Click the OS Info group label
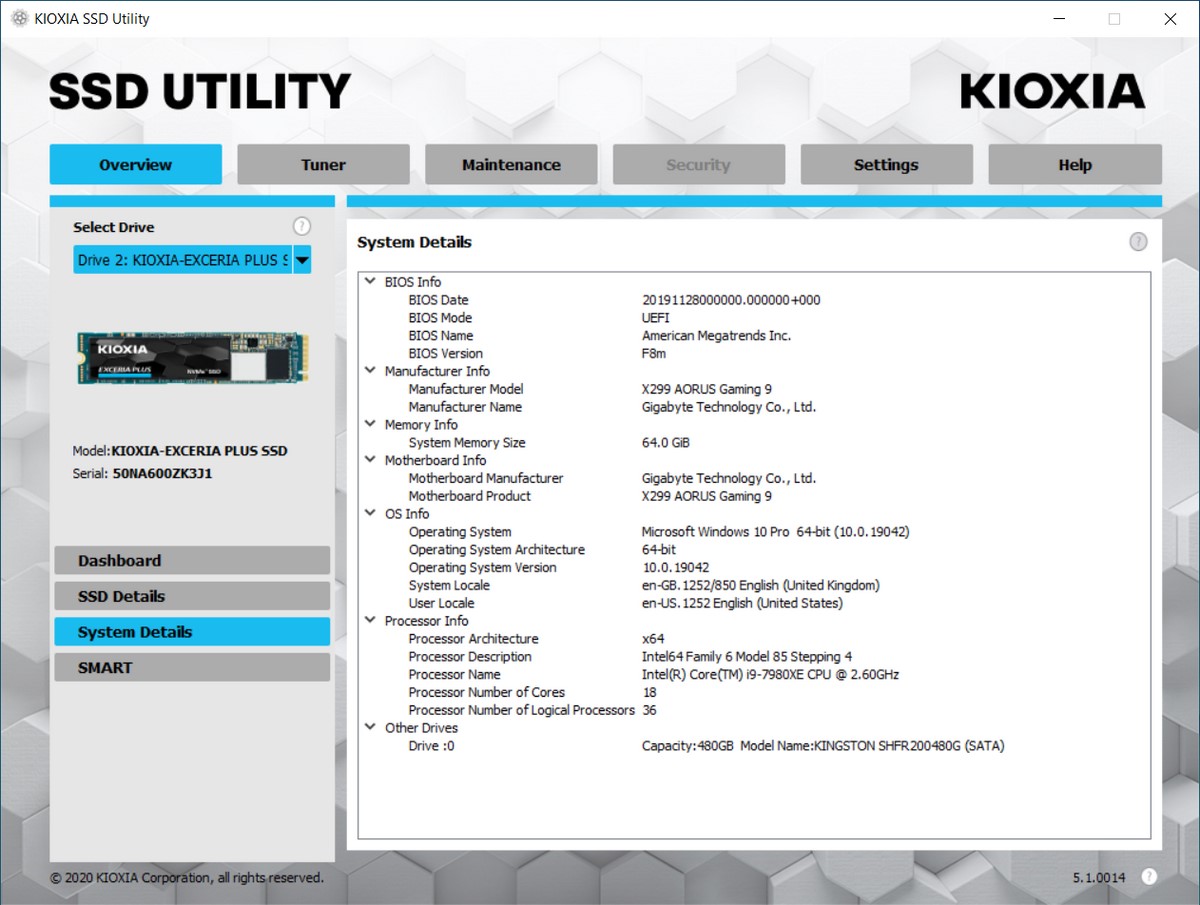This screenshot has width=1200, height=905. (407, 514)
